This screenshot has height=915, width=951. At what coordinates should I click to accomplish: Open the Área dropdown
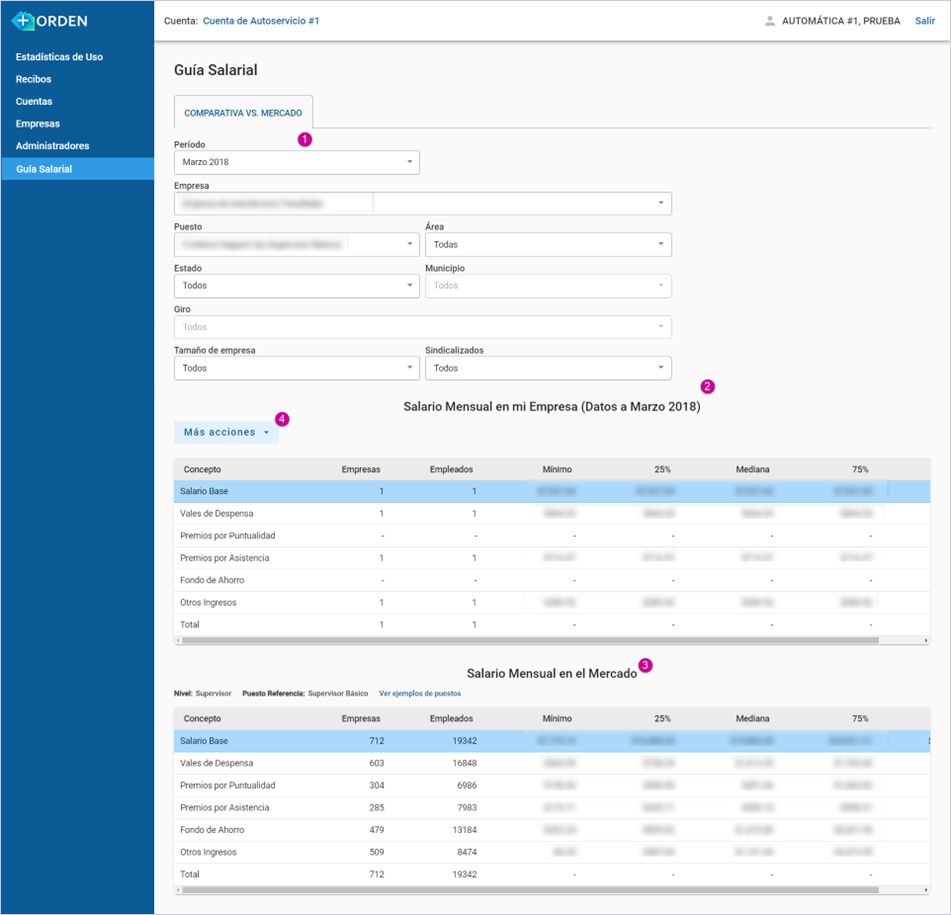tap(548, 244)
